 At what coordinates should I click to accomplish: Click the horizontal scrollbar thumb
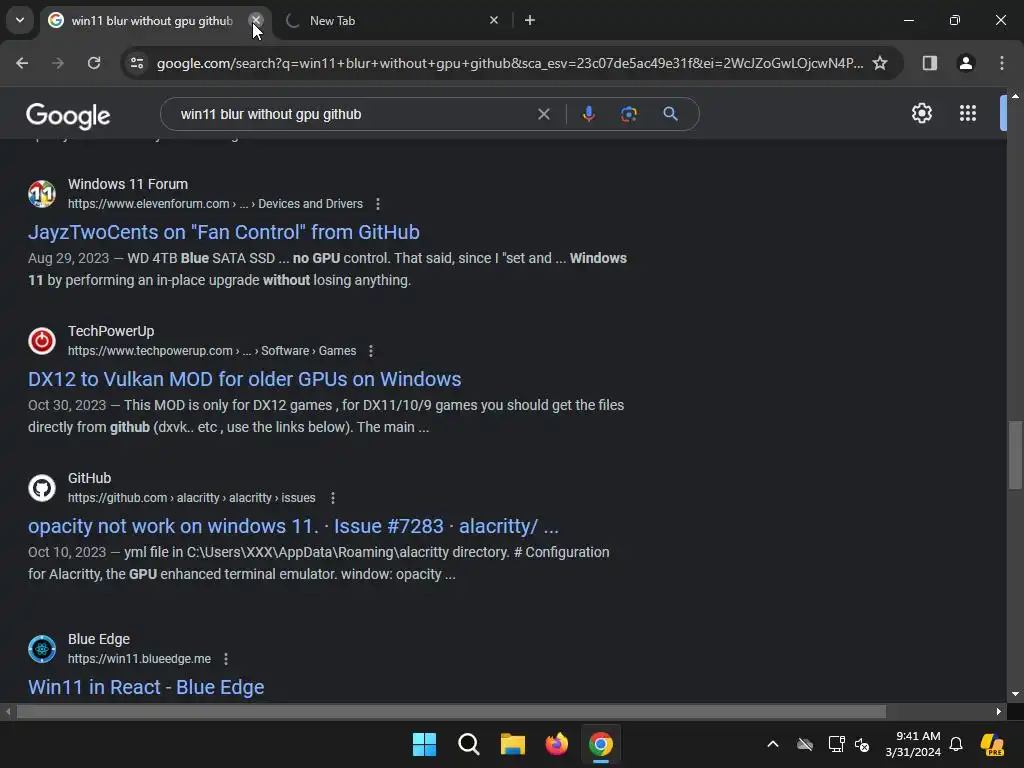tap(451, 711)
